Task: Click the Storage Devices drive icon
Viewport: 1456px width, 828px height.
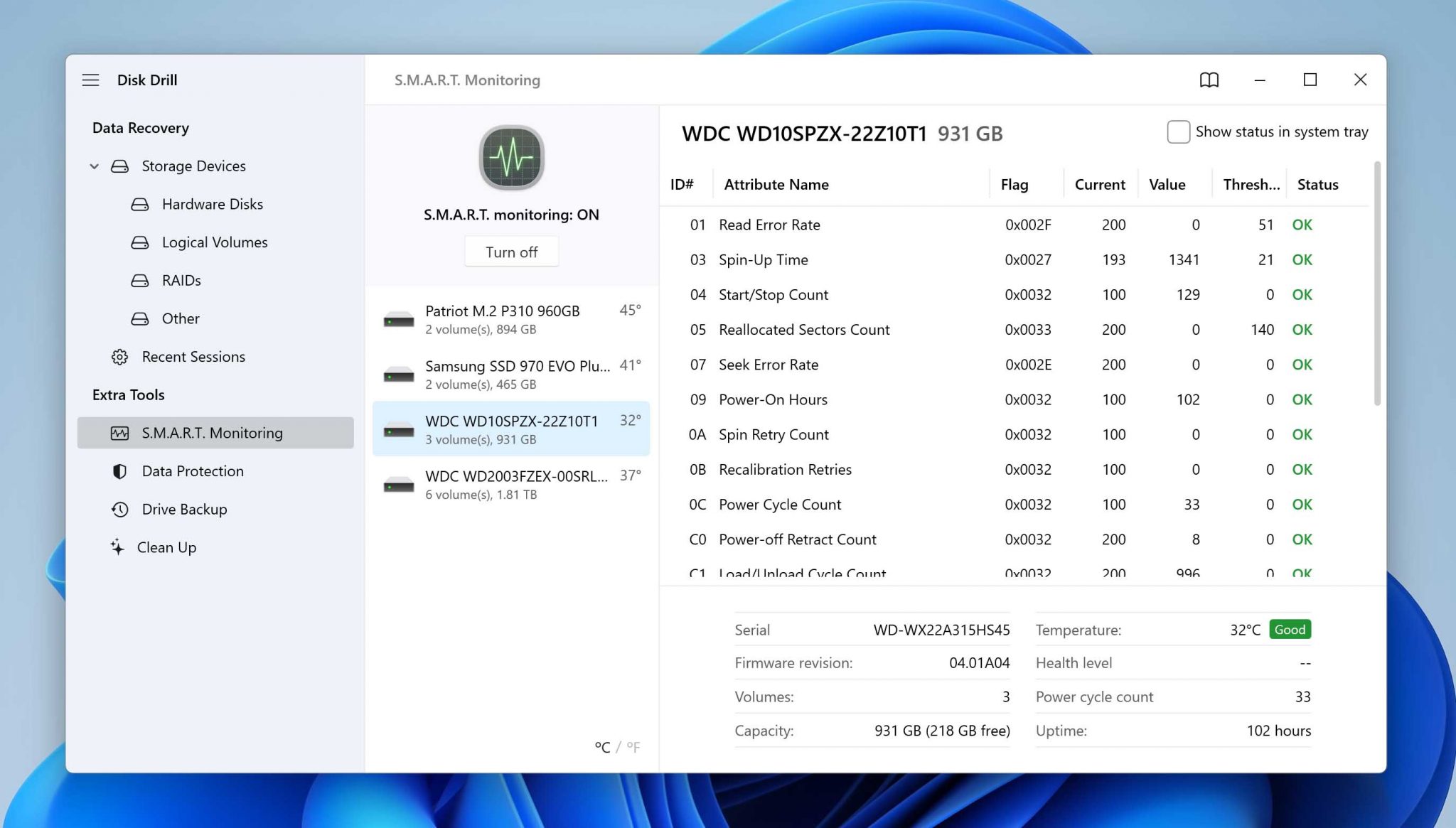Action: [x=120, y=166]
